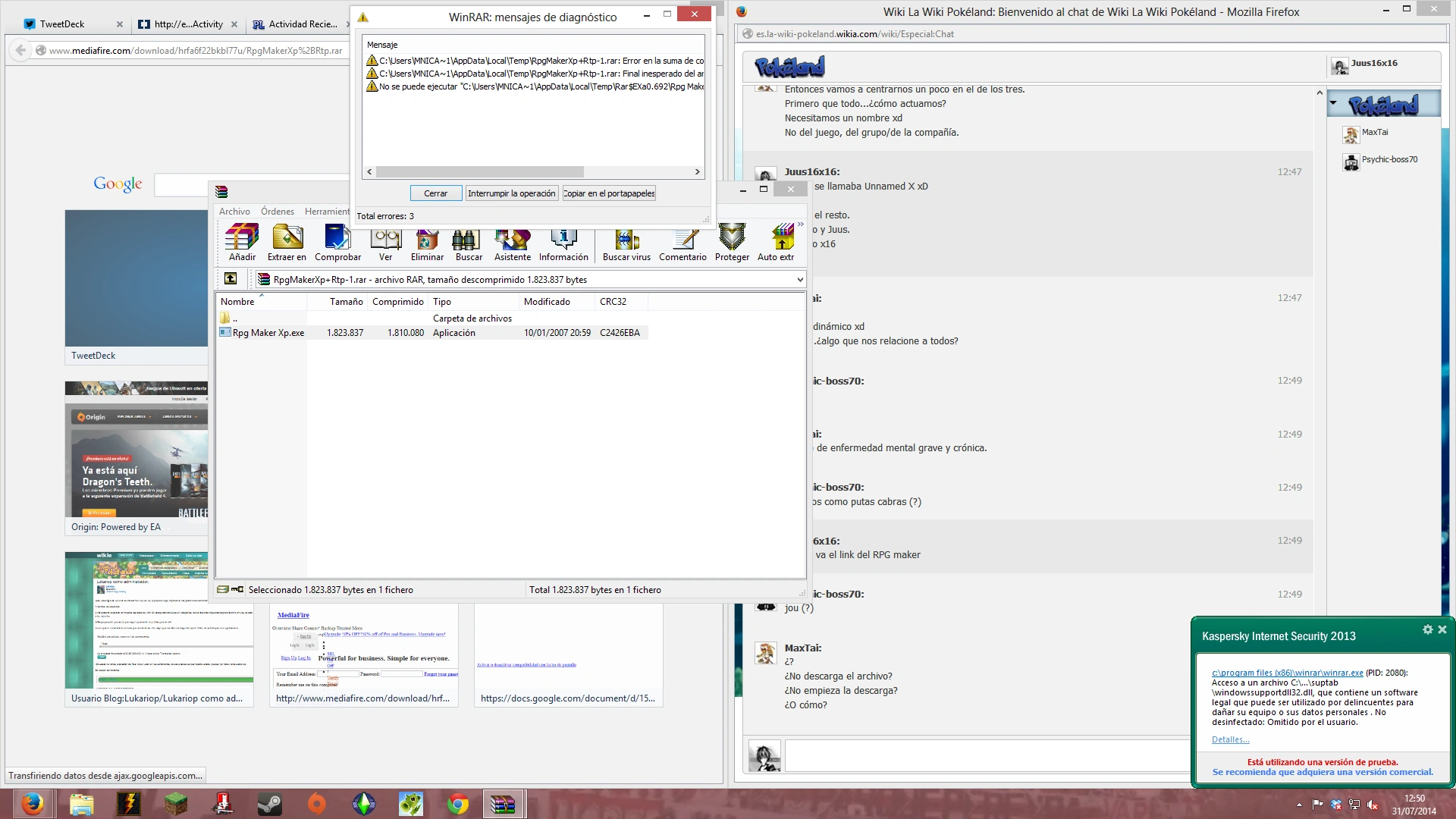Open Kaspersky notification settings gear
The image size is (1456, 819).
pyautogui.click(x=1427, y=630)
